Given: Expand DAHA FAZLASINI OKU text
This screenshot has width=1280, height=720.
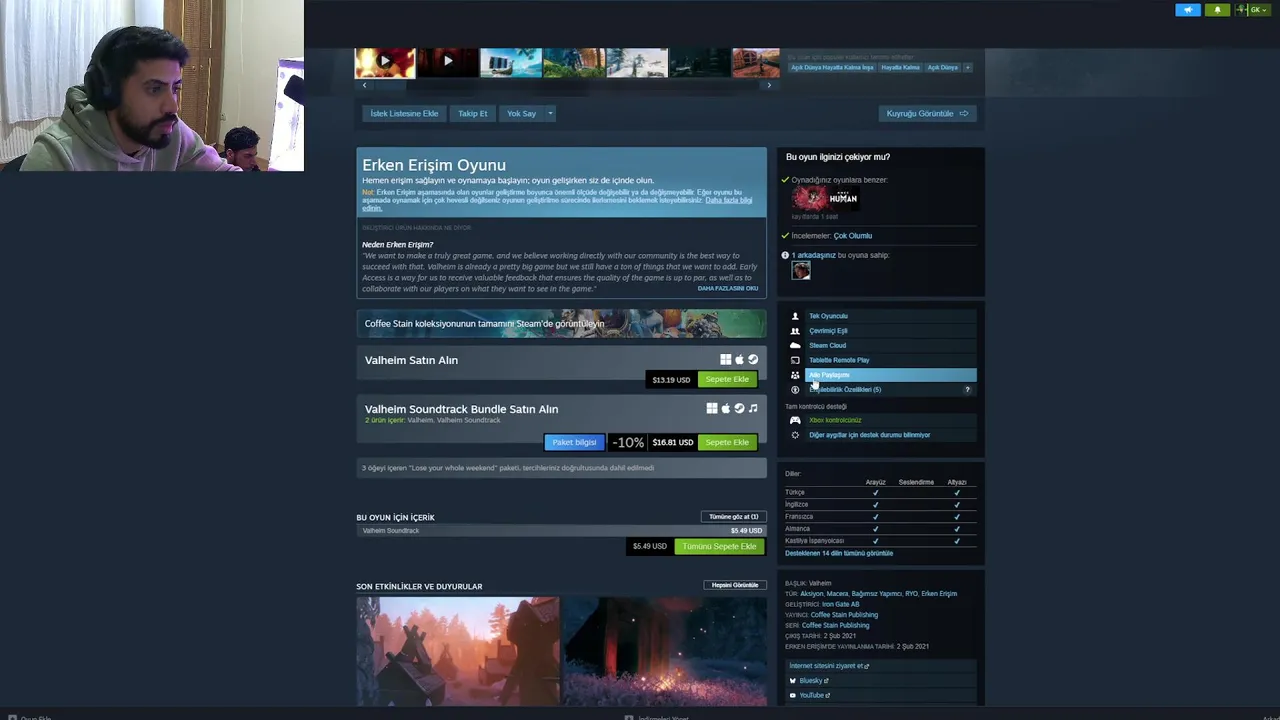Looking at the screenshot, I should click(728, 288).
